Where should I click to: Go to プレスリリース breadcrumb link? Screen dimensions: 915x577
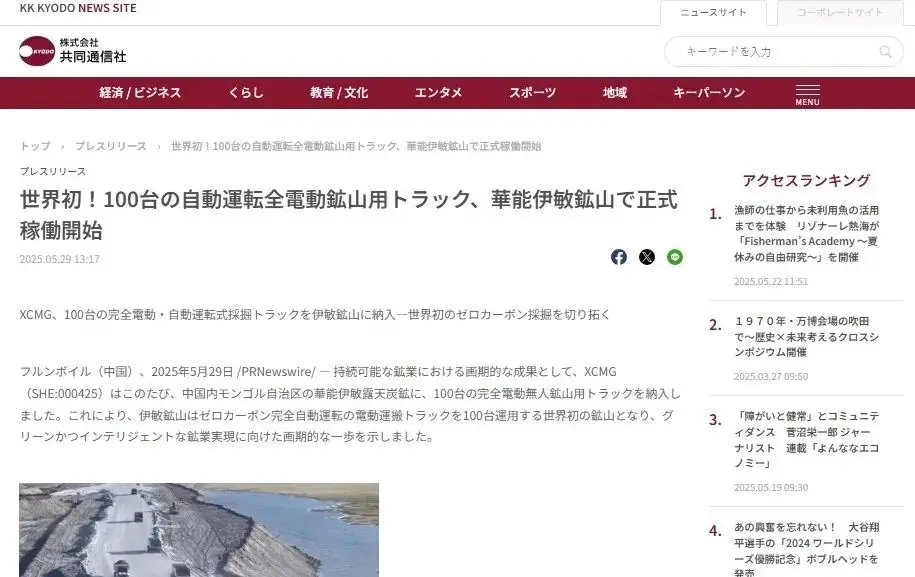coord(111,146)
